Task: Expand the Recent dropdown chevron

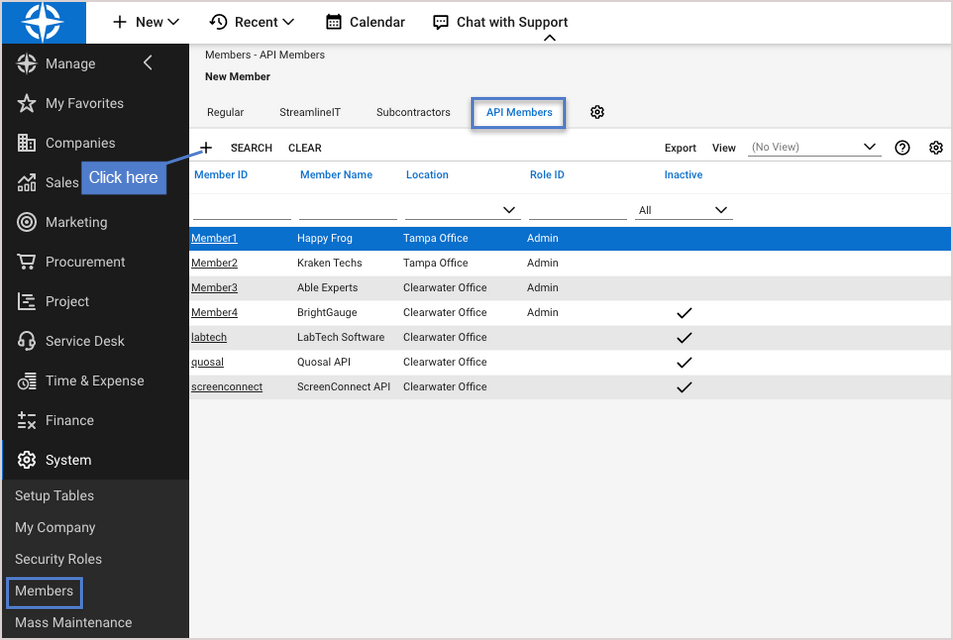Action: tap(289, 22)
